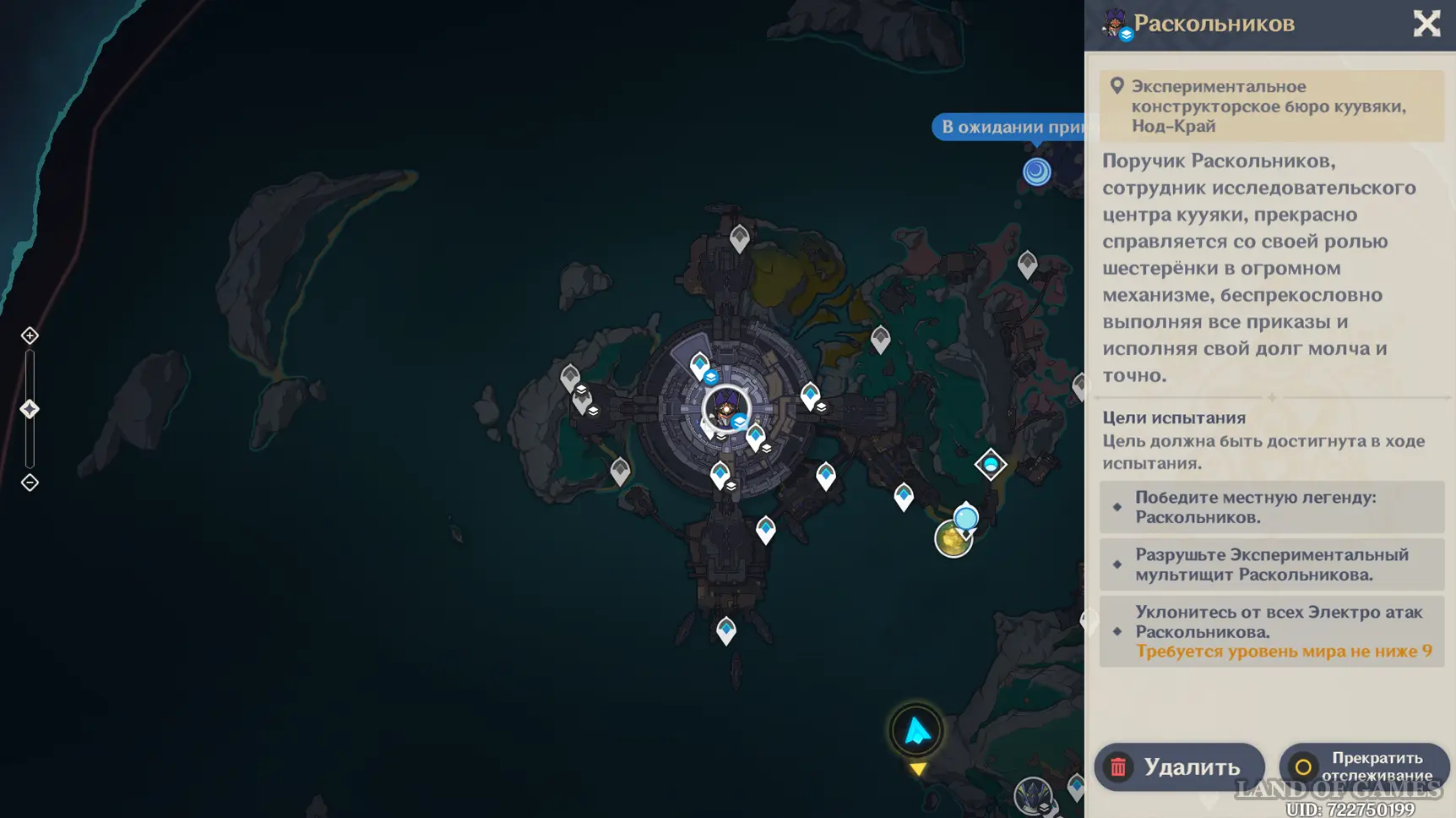
Task: Click the 'Цели испытания' heading
Action: [x=1174, y=417]
